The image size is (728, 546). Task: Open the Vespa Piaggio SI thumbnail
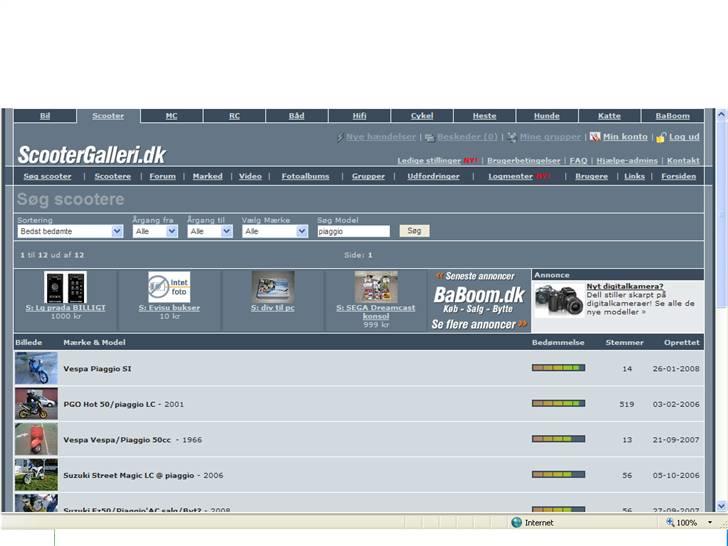click(36, 368)
